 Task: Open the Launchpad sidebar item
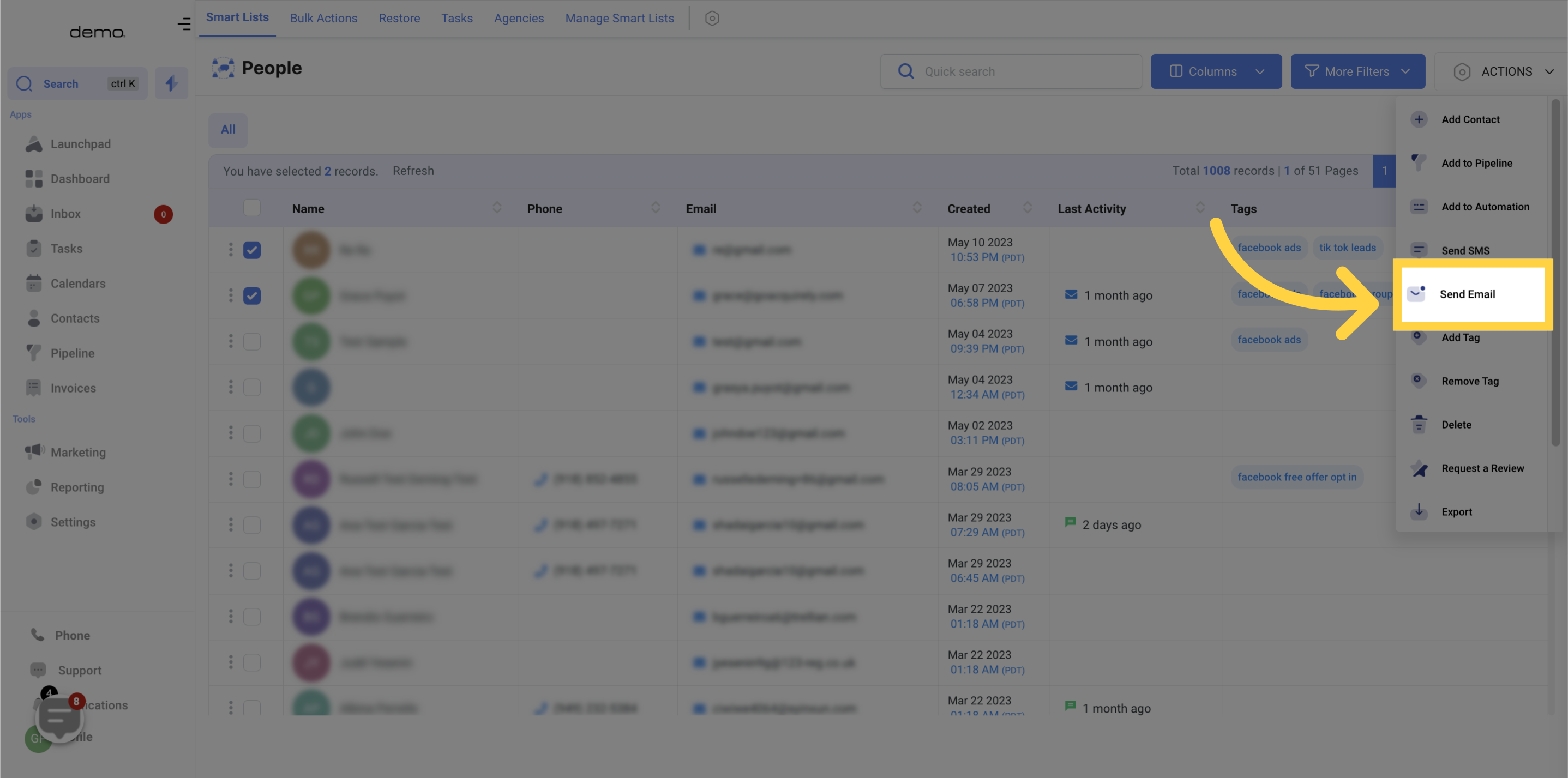pyautogui.click(x=68, y=144)
